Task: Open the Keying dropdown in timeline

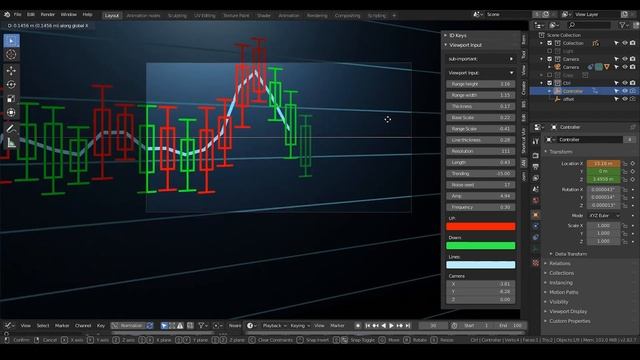Action: pos(300,326)
